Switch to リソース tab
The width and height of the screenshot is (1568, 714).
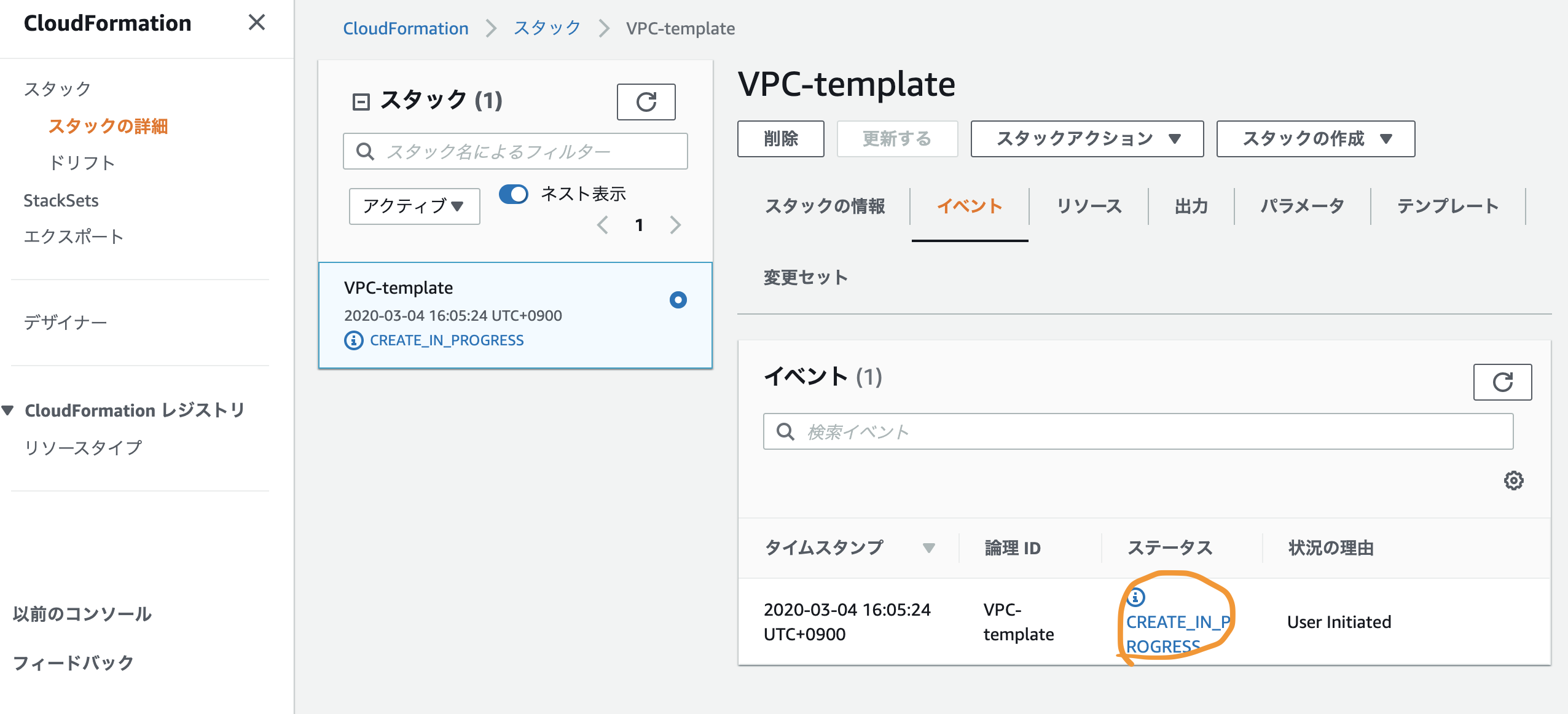click(x=1089, y=206)
